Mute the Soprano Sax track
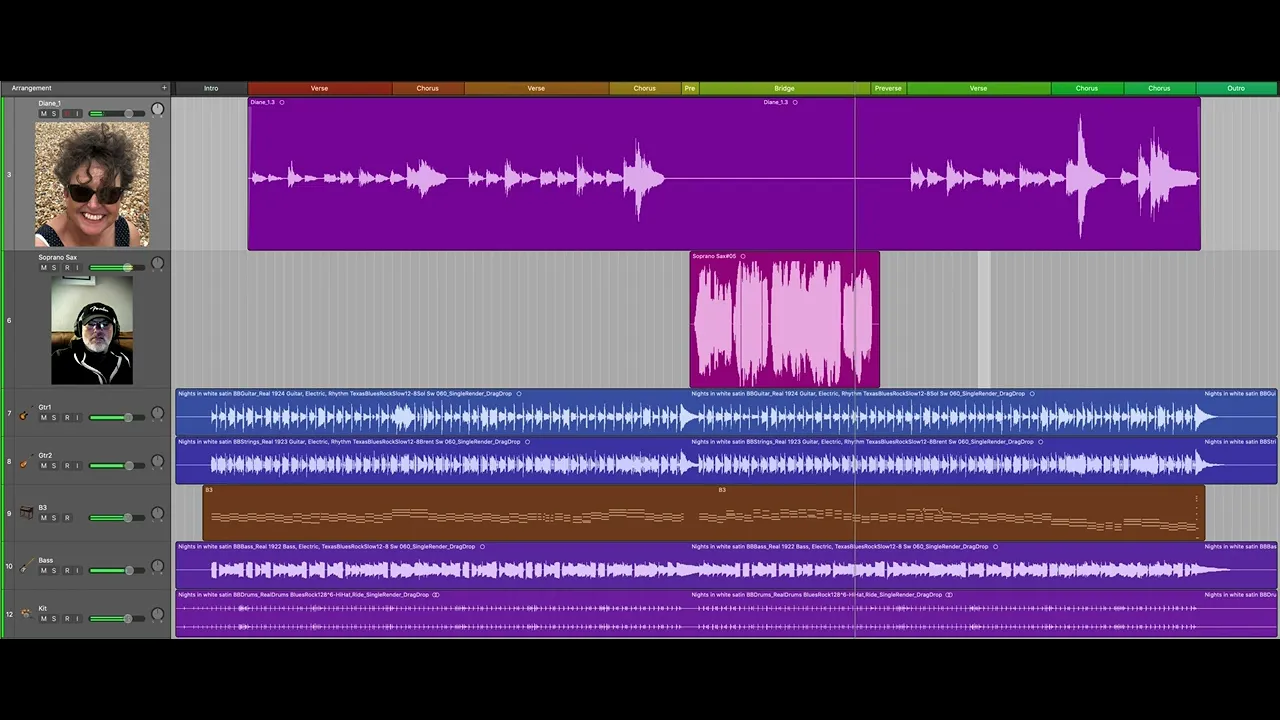This screenshot has height=720, width=1280. (x=43, y=268)
